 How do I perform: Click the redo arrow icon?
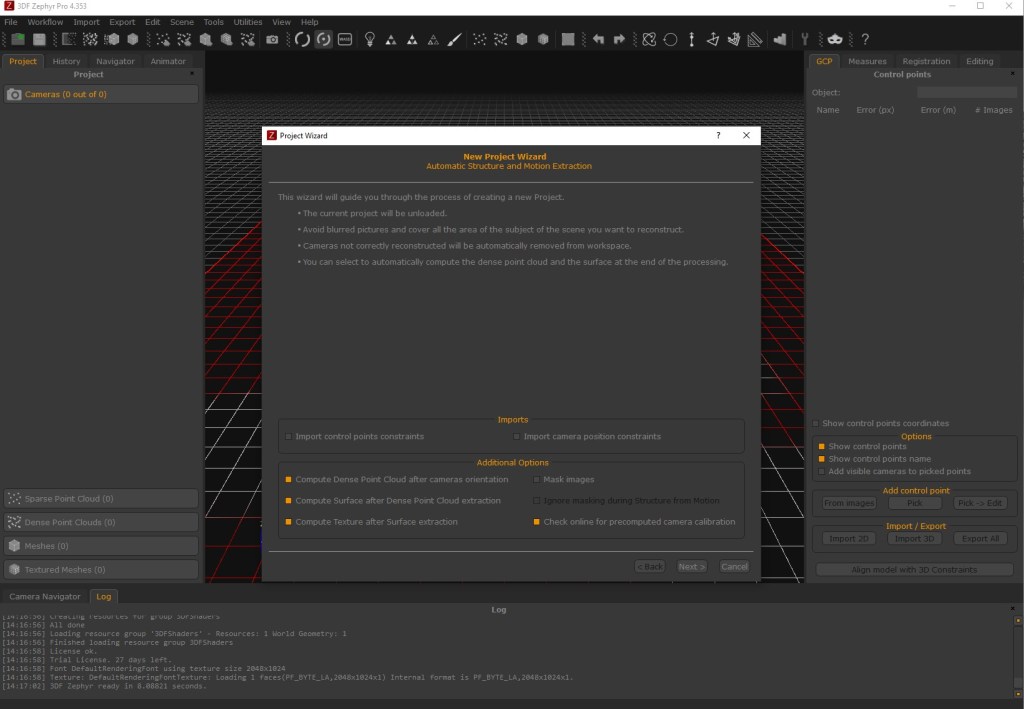point(619,39)
